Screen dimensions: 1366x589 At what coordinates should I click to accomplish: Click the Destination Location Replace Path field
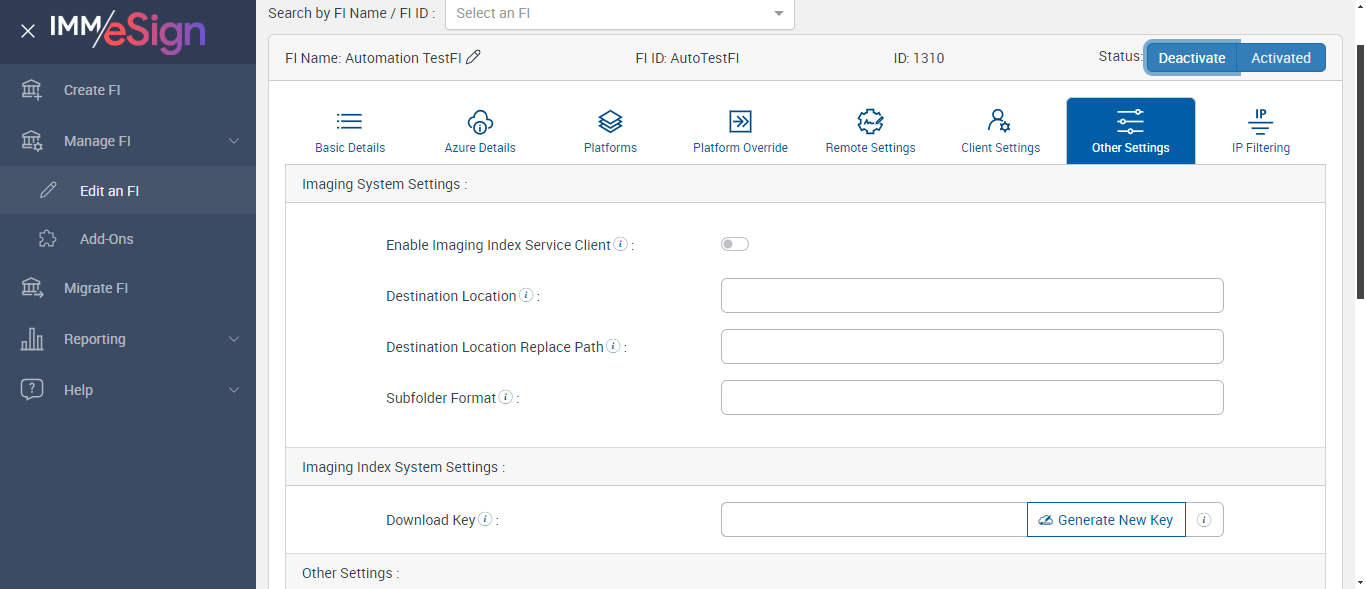972,347
